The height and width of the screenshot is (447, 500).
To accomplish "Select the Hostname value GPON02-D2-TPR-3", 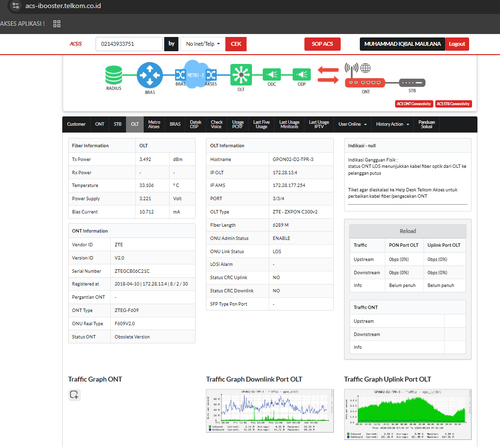I will click(x=293, y=159).
